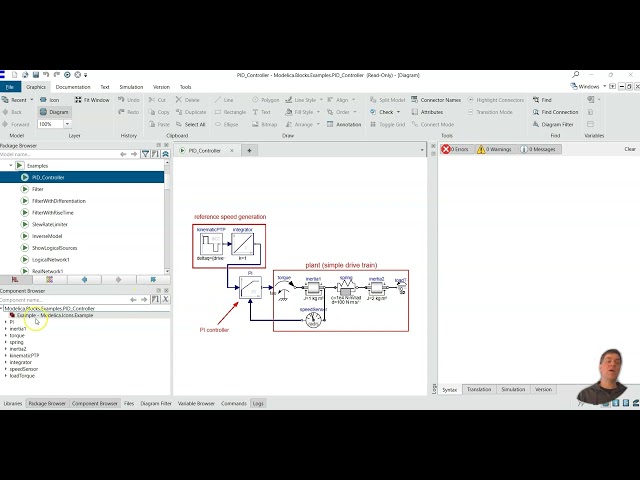
Task: Click Clear in the log panel
Action: pyautogui.click(x=630, y=149)
